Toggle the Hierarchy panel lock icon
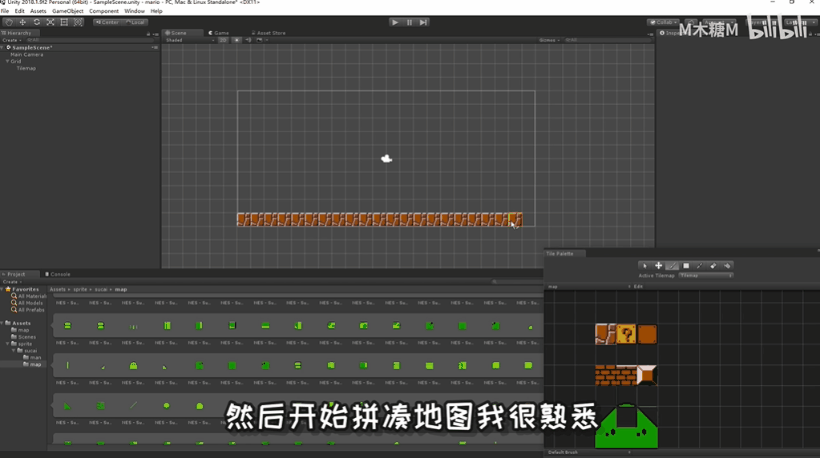This screenshot has height=458, width=820. point(148,34)
